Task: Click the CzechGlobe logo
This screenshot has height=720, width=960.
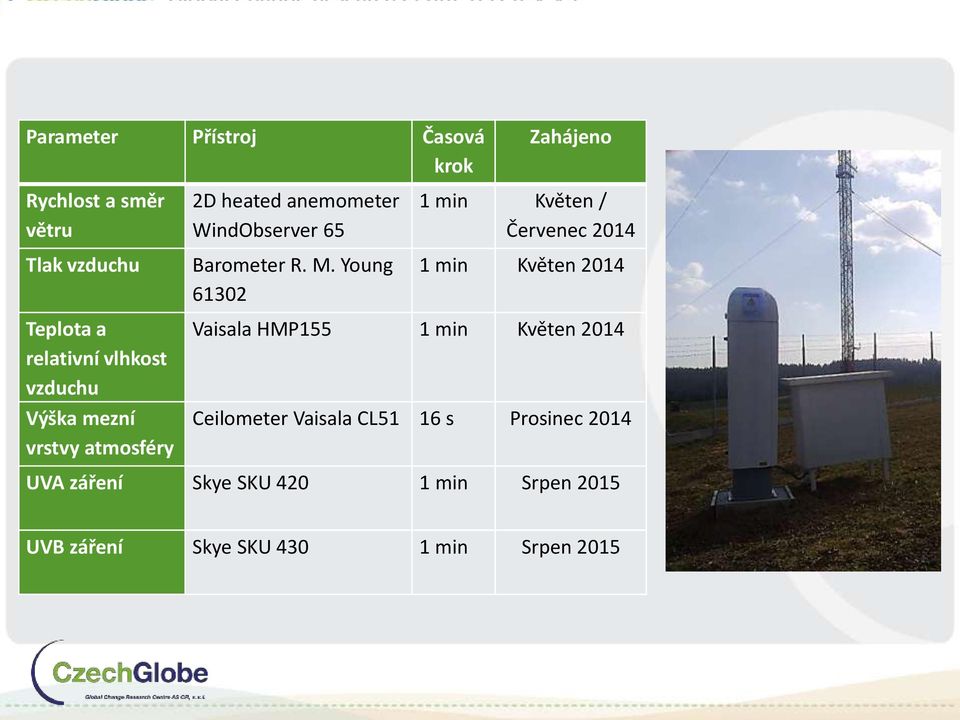Action: coord(119,673)
